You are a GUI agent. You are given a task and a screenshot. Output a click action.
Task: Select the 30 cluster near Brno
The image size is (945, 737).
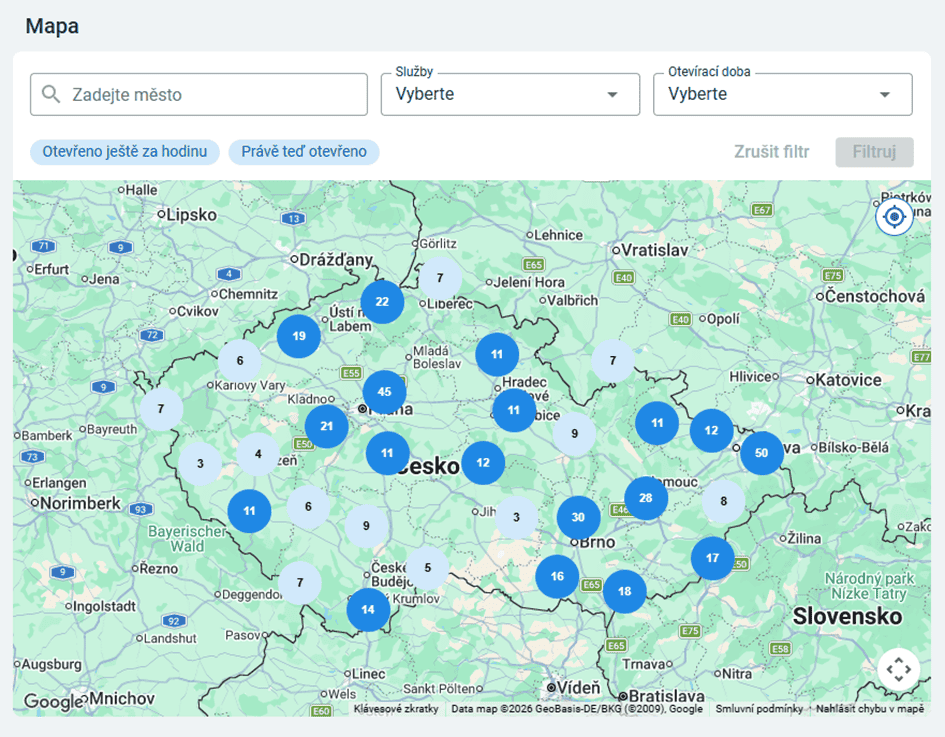pos(579,518)
